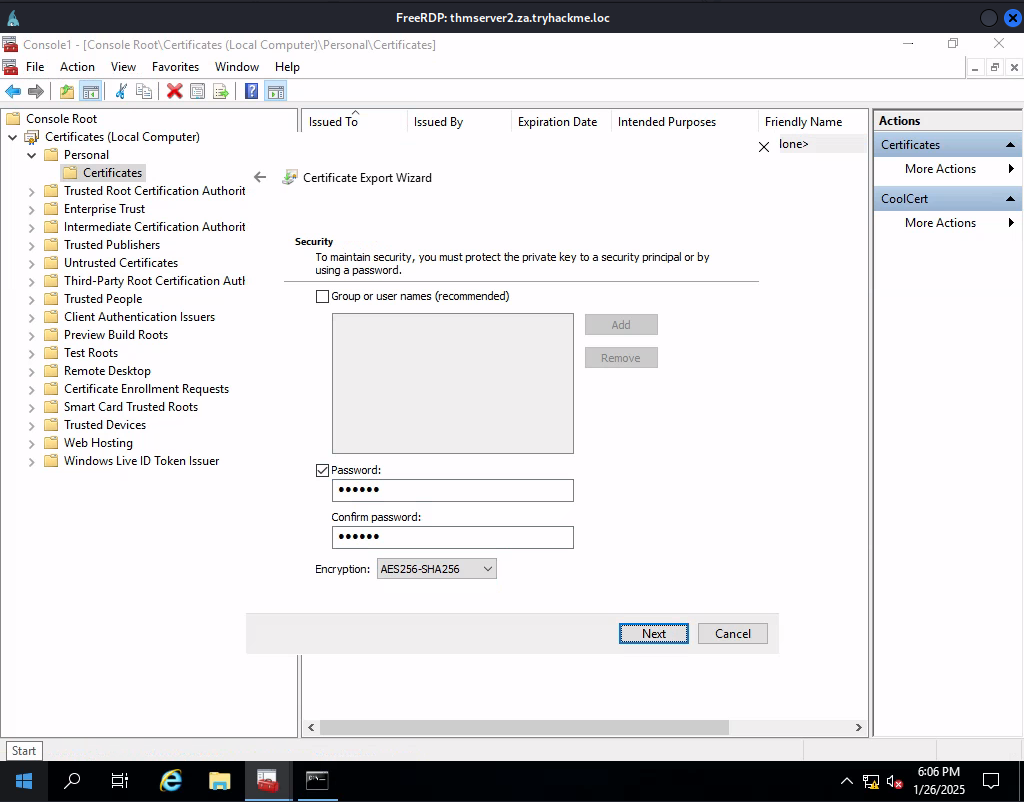This screenshot has height=802, width=1024.
Task: Expand Trusted Root Certification Authorities node
Action: click(x=31, y=191)
